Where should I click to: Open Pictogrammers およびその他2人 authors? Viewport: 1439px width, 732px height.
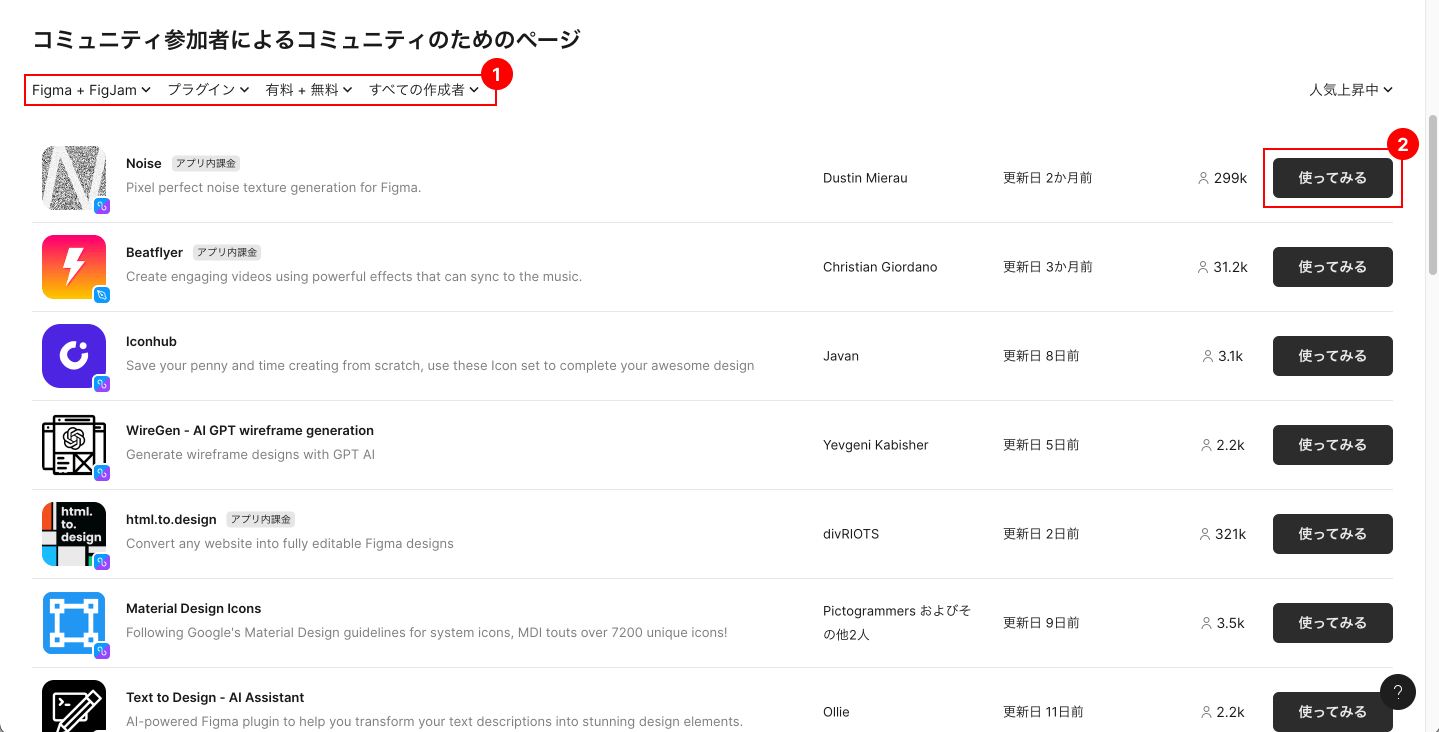897,622
